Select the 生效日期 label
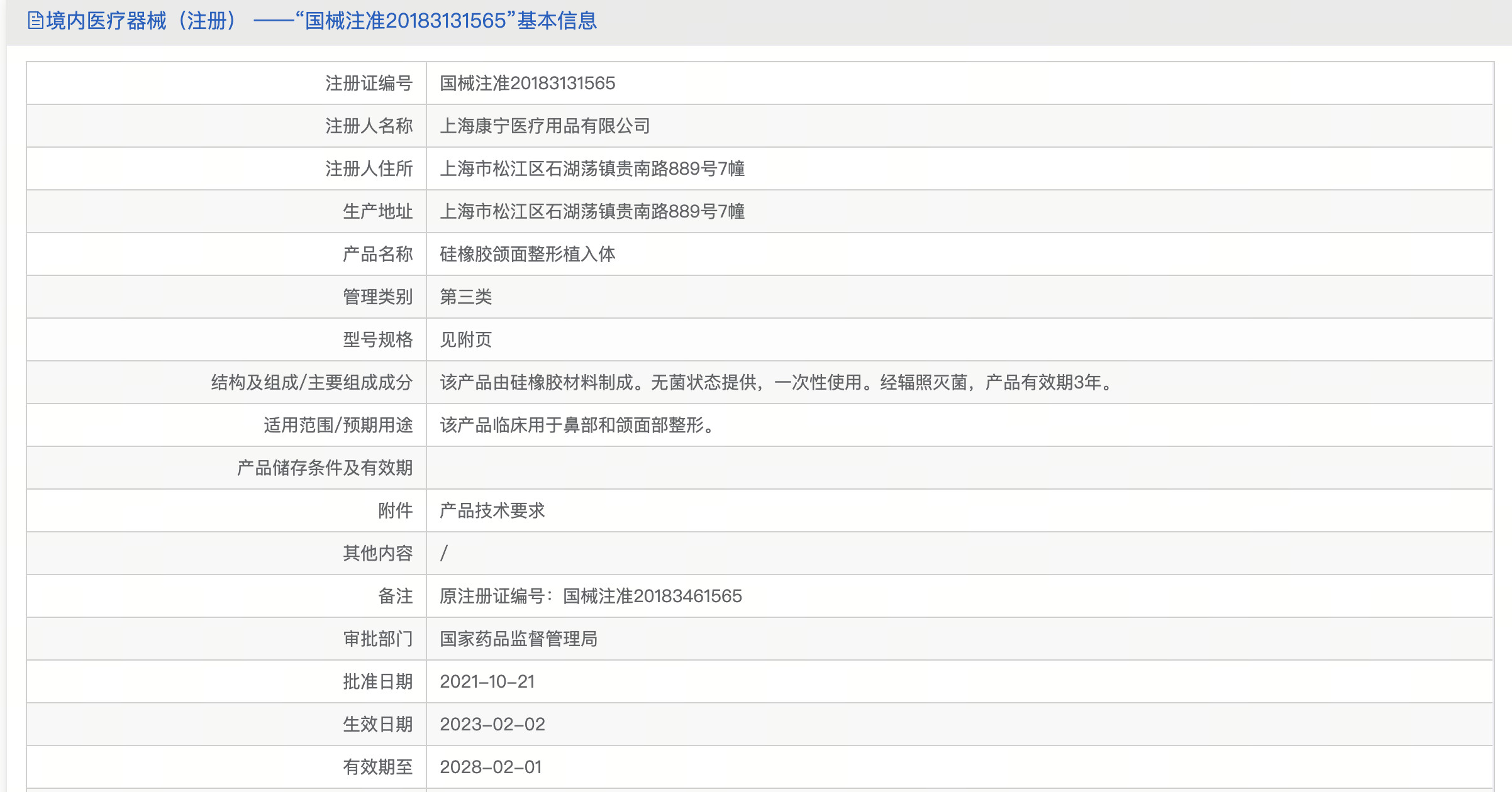This screenshot has height=792, width=1512. click(x=377, y=724)
